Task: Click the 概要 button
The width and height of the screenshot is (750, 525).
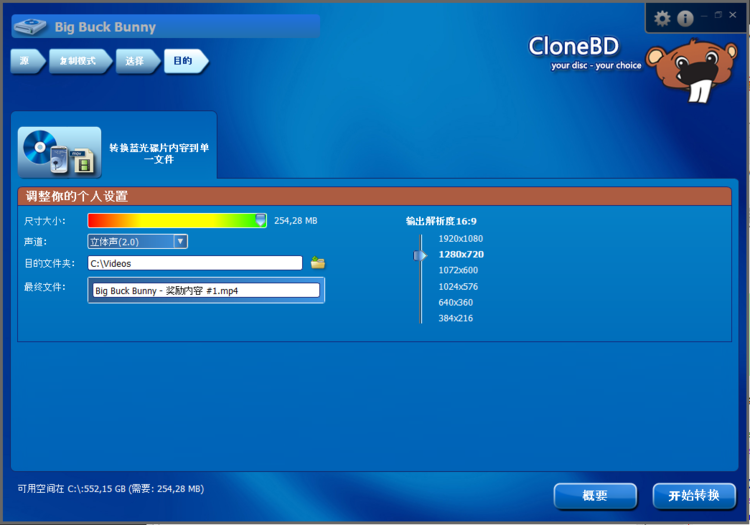Action: pyautogui.click(x=596, y=495)
